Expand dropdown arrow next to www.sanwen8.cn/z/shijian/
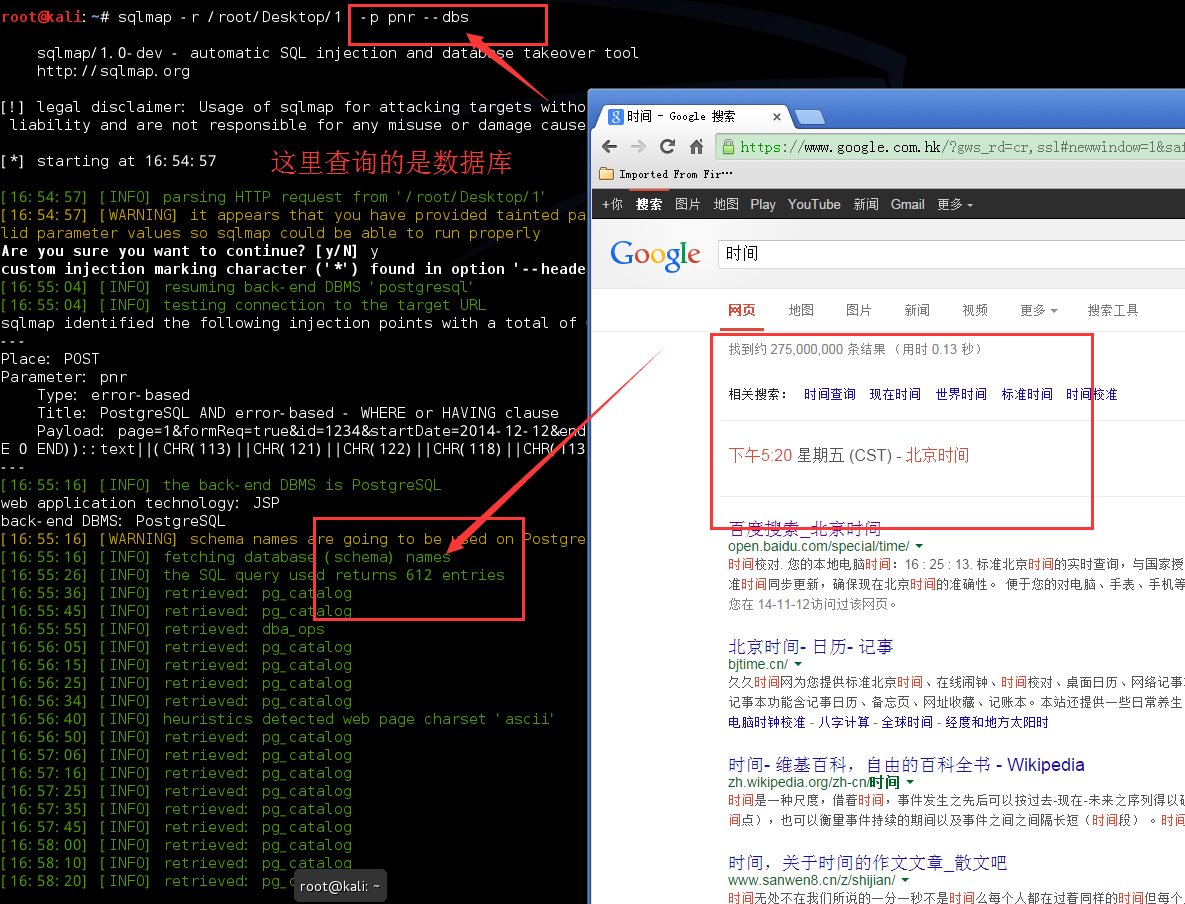Image resolution: width=1185 pixels, height=904 pixels. click(905, 881)
